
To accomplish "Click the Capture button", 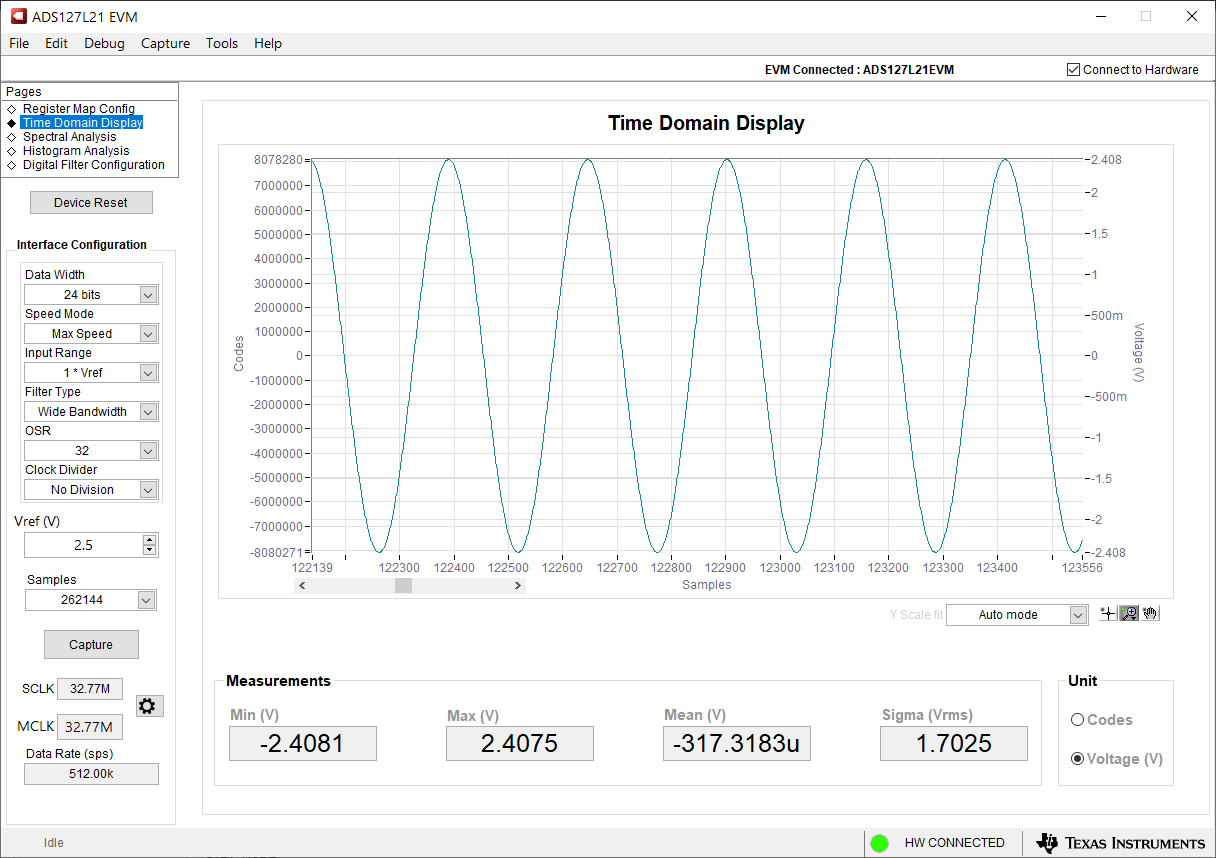I will pos(91,645).
